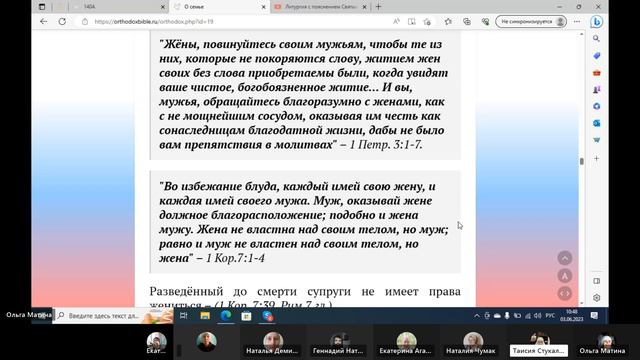Switch the РУС input language indicator

[x=550, y=316]
